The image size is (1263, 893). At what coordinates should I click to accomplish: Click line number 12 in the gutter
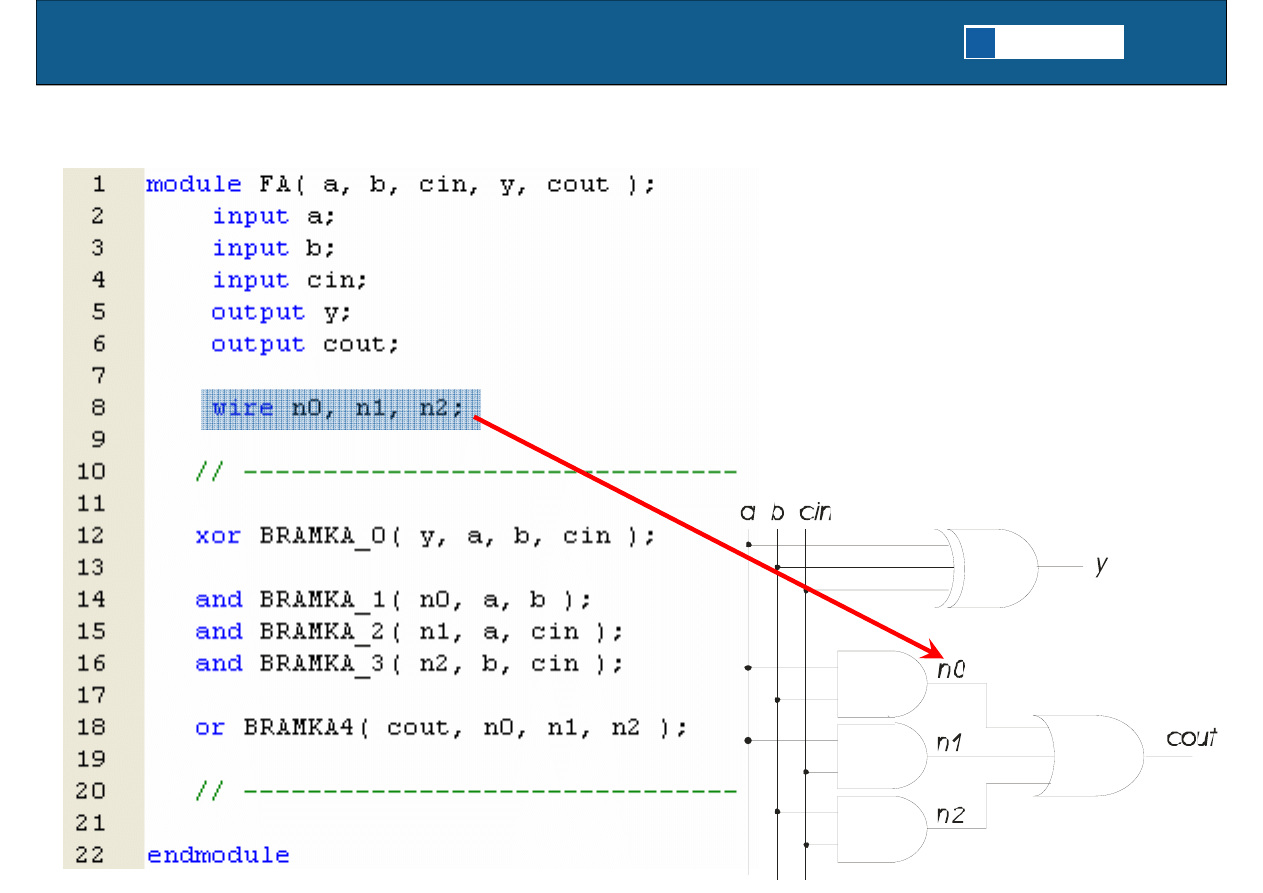[92, 536]
